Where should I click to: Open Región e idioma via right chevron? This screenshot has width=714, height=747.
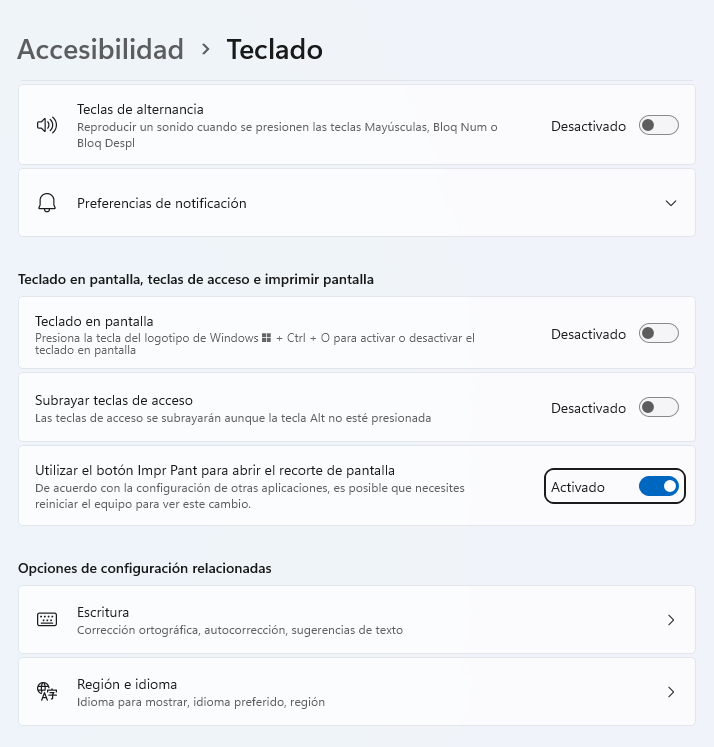point(671,692)
